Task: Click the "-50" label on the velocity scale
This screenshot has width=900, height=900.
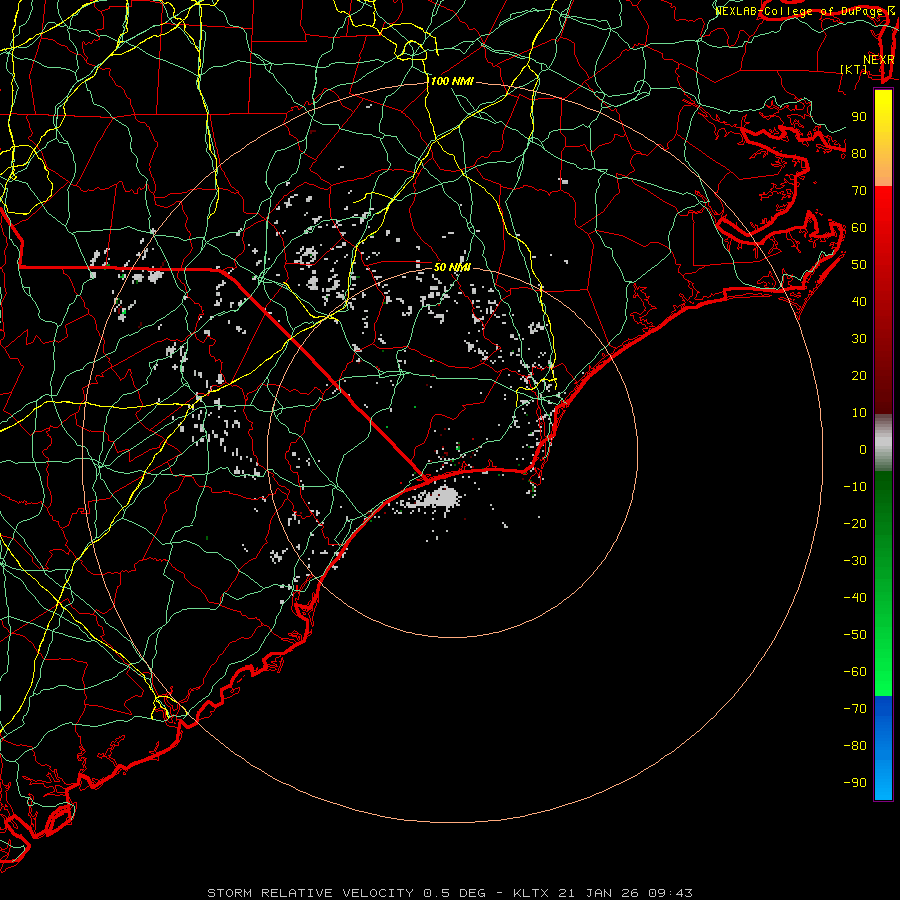Action: coord(855,635)
